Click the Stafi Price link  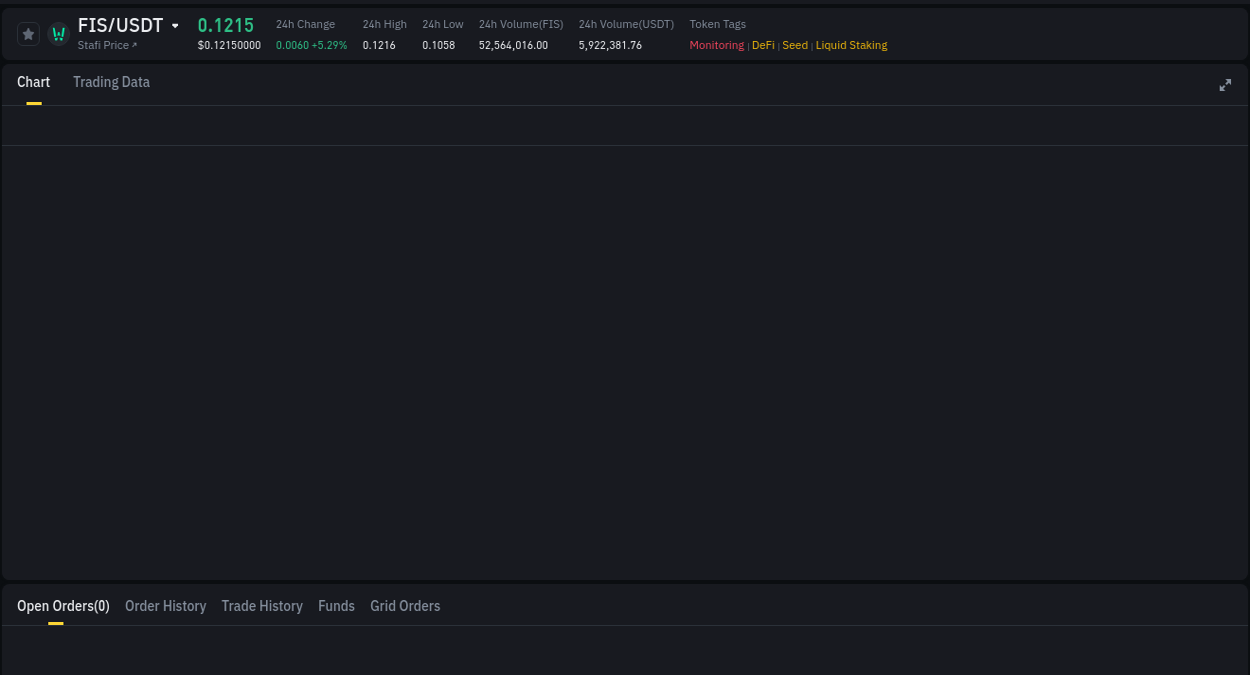coord(103,44)
